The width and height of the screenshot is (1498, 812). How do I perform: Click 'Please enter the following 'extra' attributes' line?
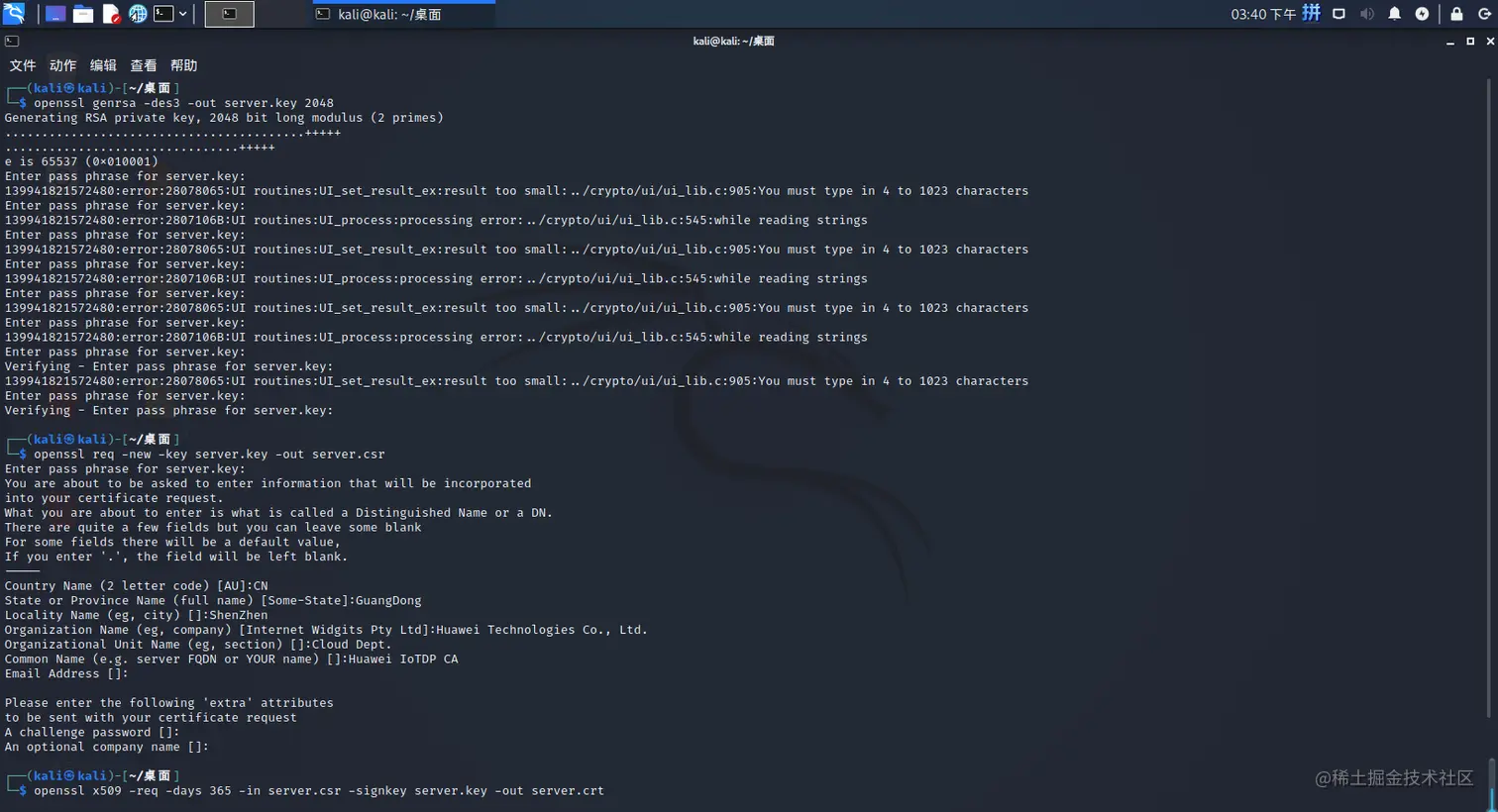point(168,703)
